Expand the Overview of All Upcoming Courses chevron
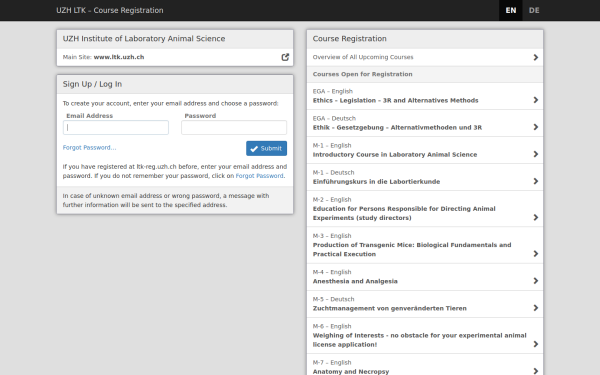This screenshot has height=375, width=600. 536,57
